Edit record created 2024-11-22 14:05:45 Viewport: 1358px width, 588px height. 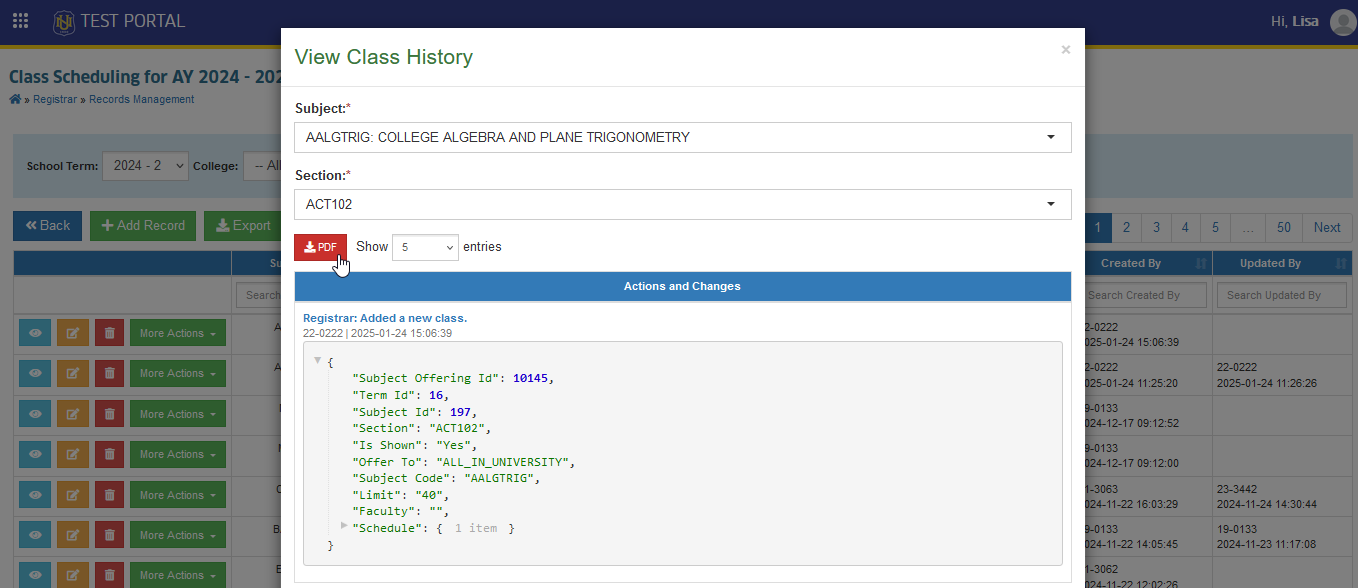[72, 535]
